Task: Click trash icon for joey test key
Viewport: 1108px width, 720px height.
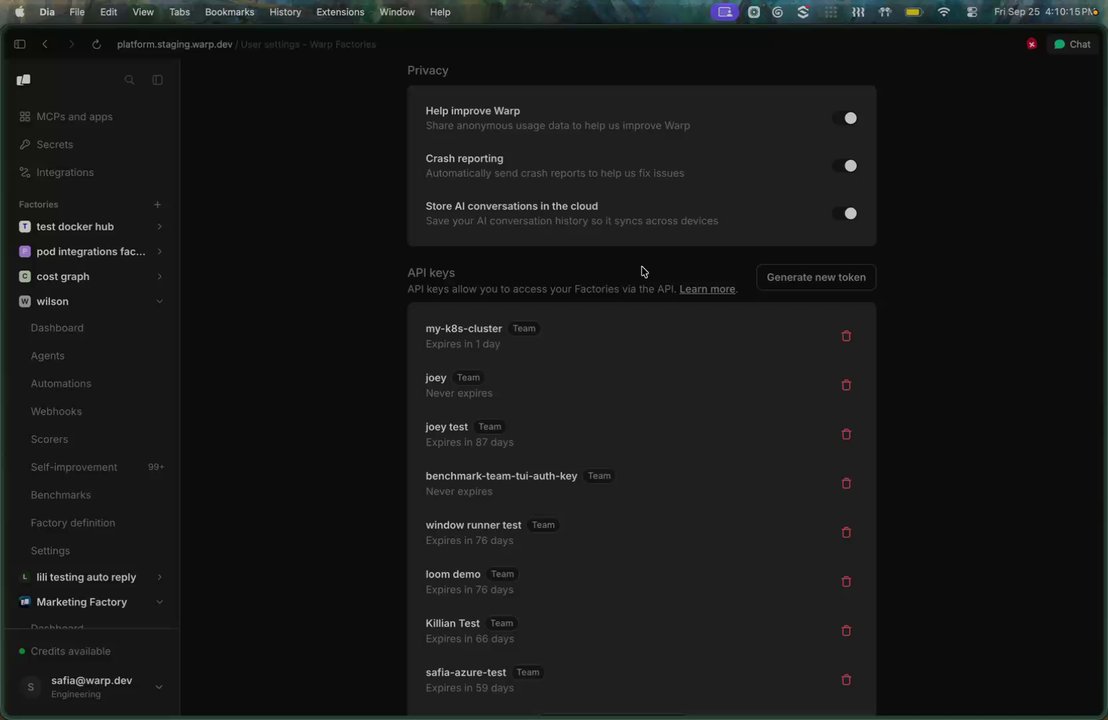Action: [846, 435]
